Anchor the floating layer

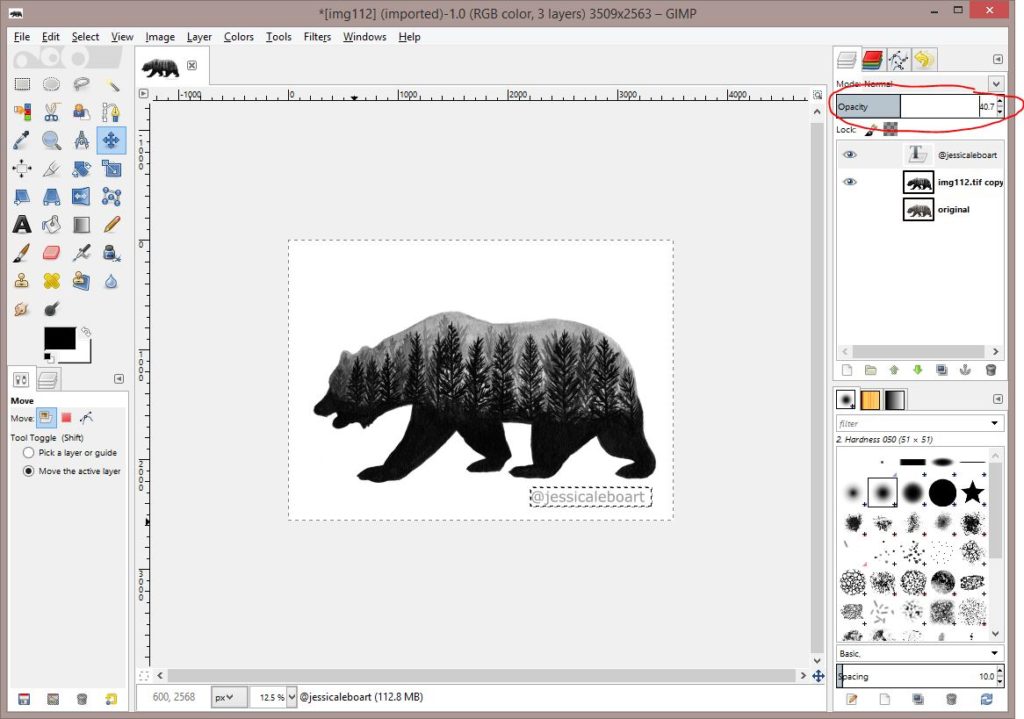click(x=965, y=370)
